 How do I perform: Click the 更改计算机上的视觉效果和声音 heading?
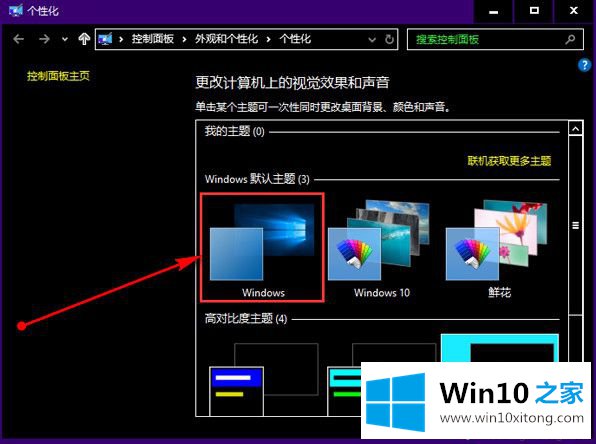[292, 82]
